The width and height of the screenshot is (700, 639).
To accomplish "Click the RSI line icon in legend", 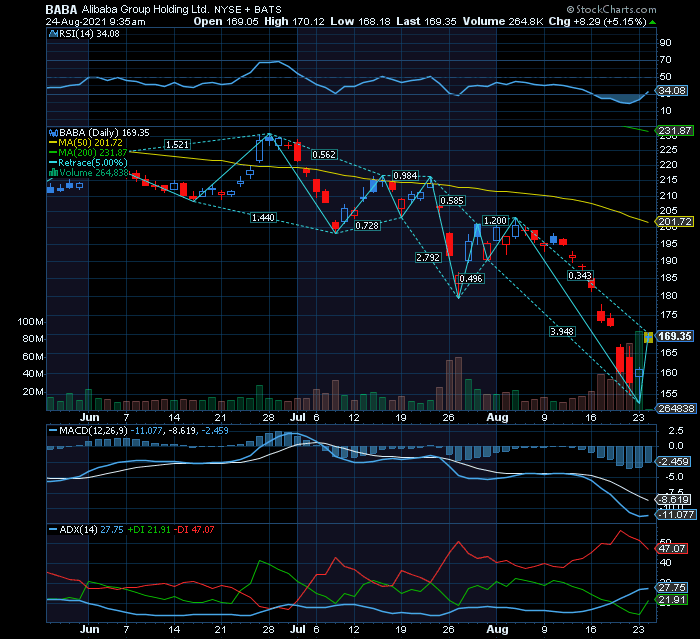I will (53, 33).
